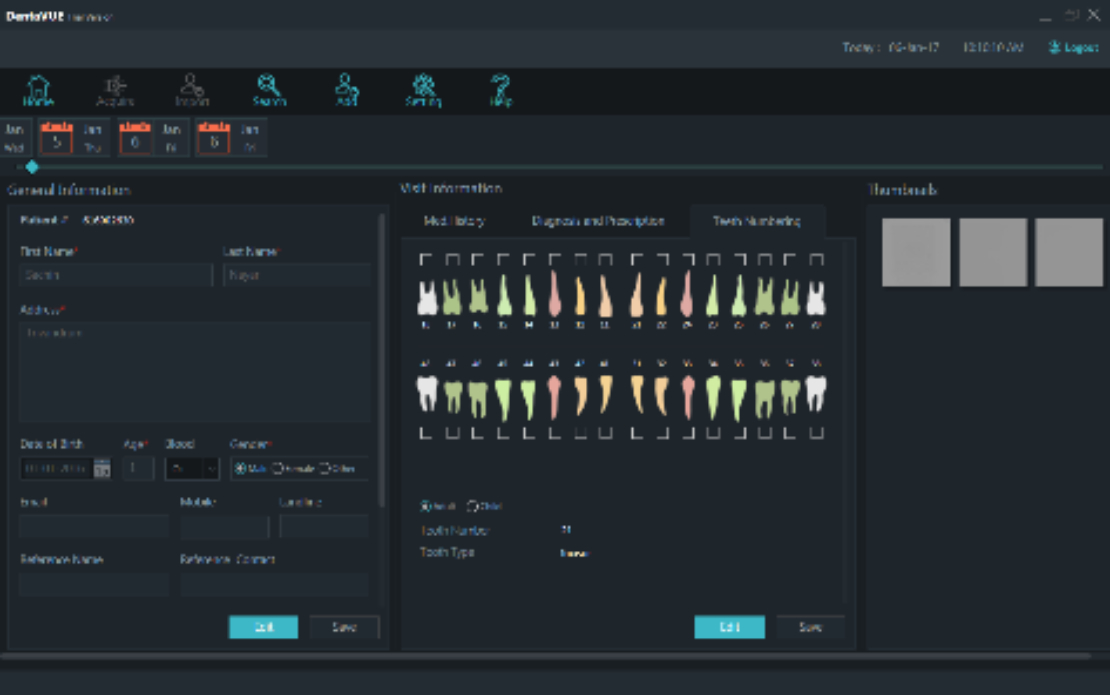Select Male gender radio button
Screen dimensions: 1110x695
pos(241,469)
